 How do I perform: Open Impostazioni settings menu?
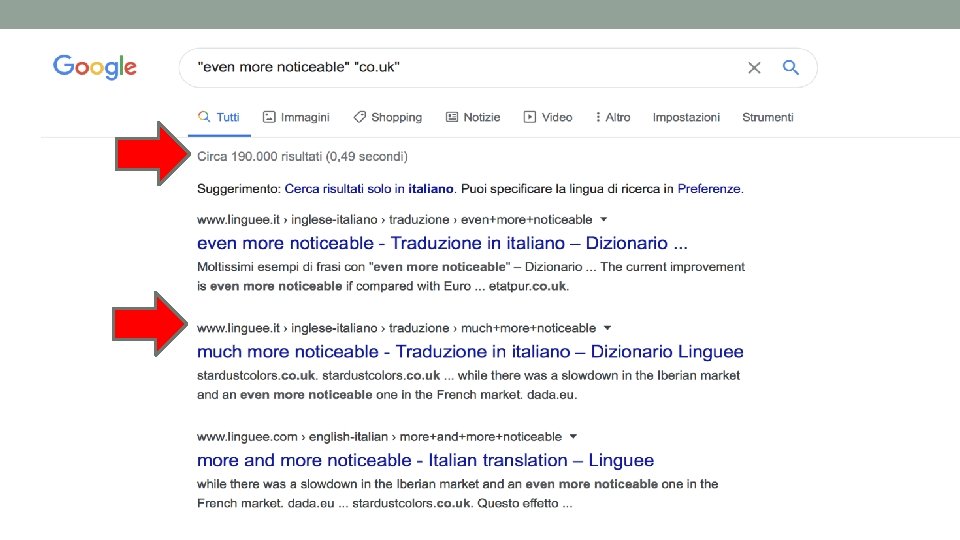tap(686, 117)
